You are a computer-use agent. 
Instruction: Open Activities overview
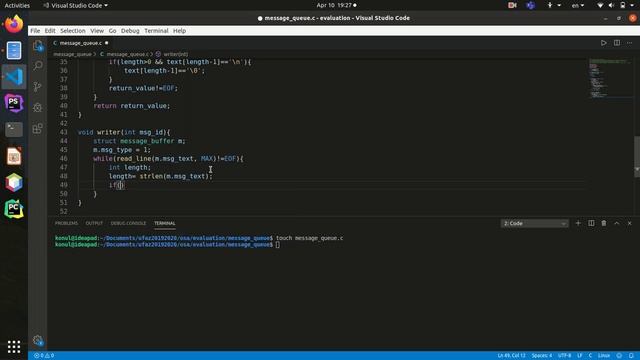click(x=17, y=5)
